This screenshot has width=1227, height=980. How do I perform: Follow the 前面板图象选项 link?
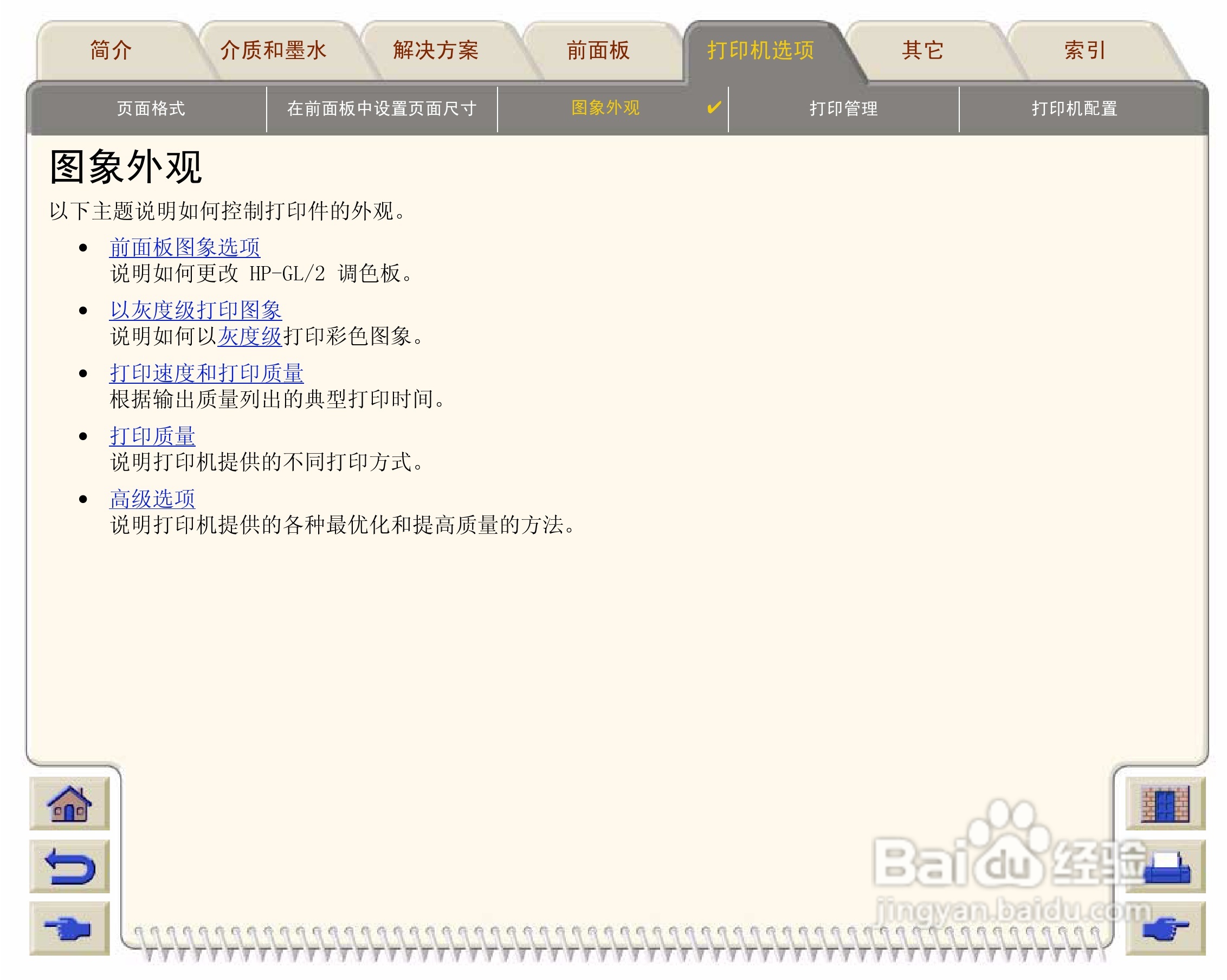(x=184, y=248)
